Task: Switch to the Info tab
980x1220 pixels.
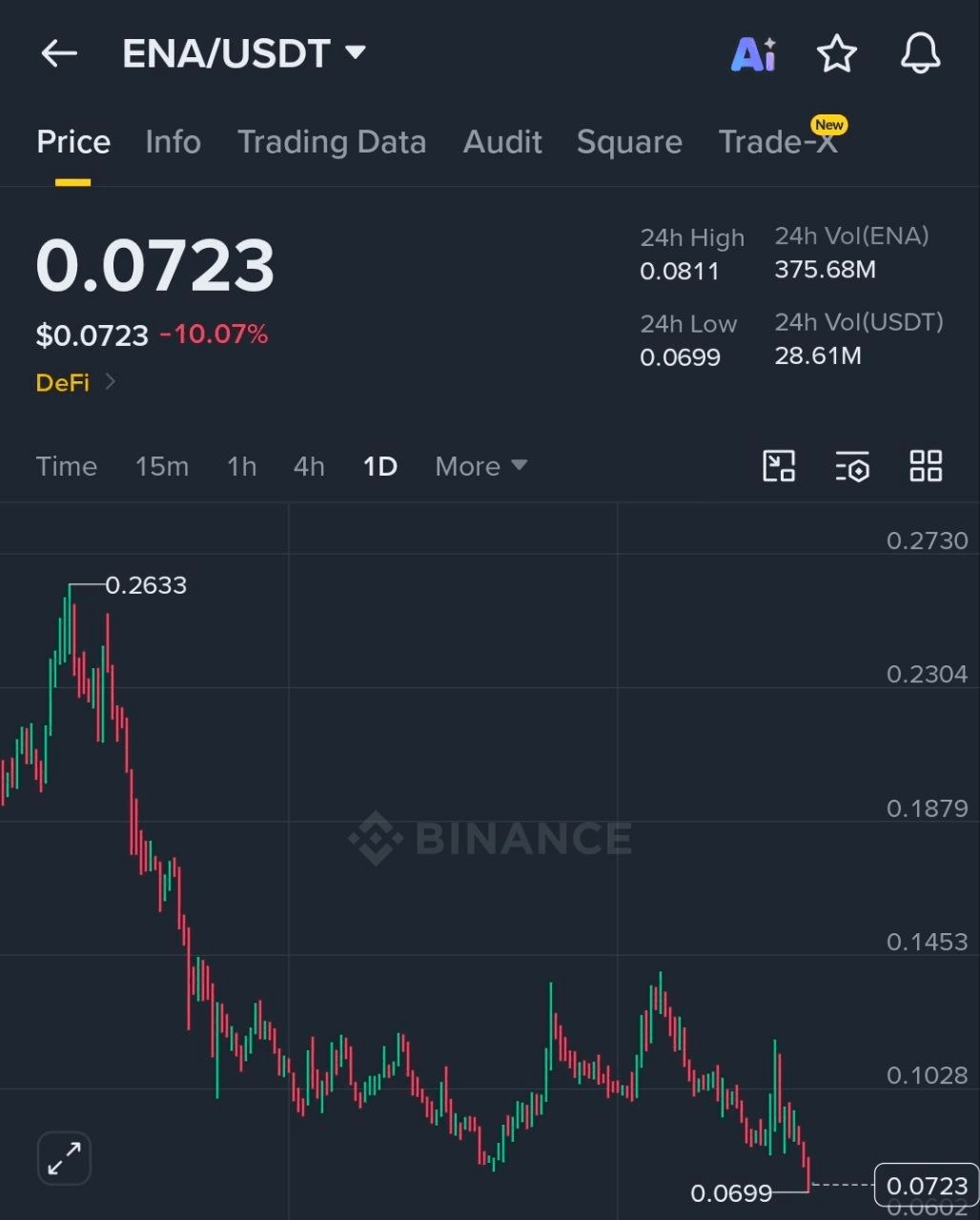Action: (173, 142)
